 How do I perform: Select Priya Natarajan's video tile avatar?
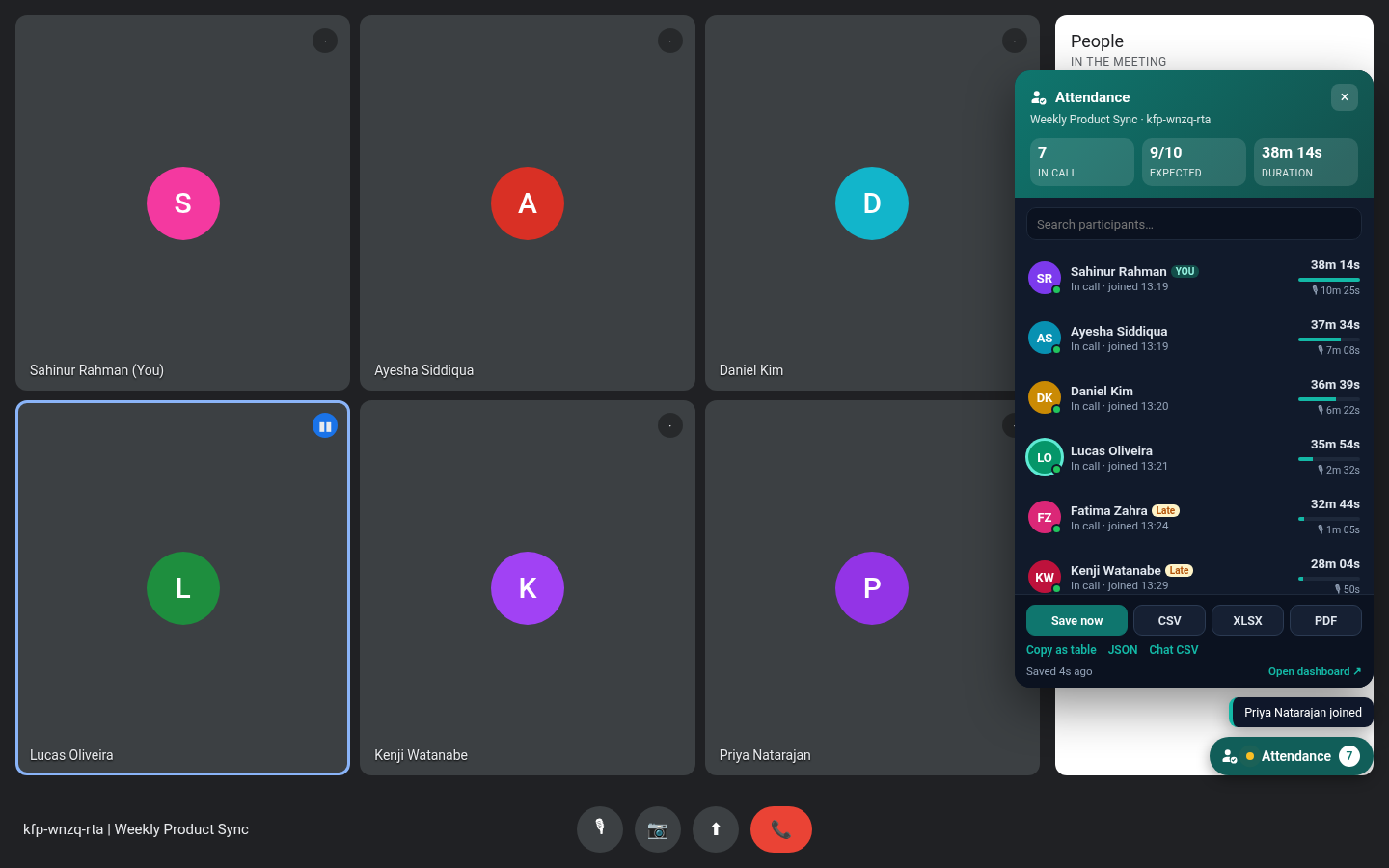click(x=872, y=588)
